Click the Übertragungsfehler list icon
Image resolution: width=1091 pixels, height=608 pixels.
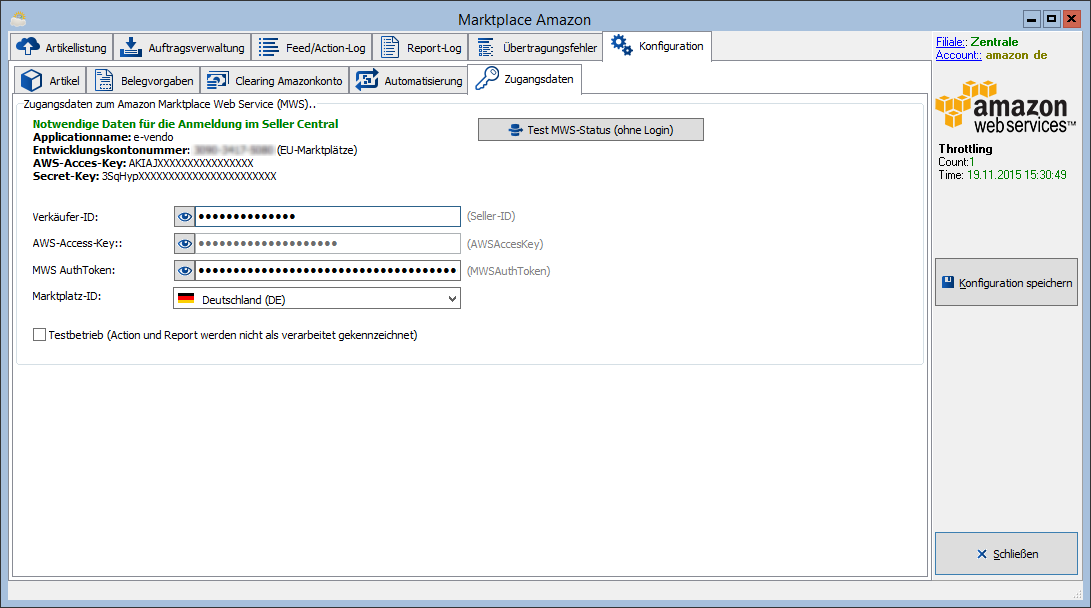(486, 47)
